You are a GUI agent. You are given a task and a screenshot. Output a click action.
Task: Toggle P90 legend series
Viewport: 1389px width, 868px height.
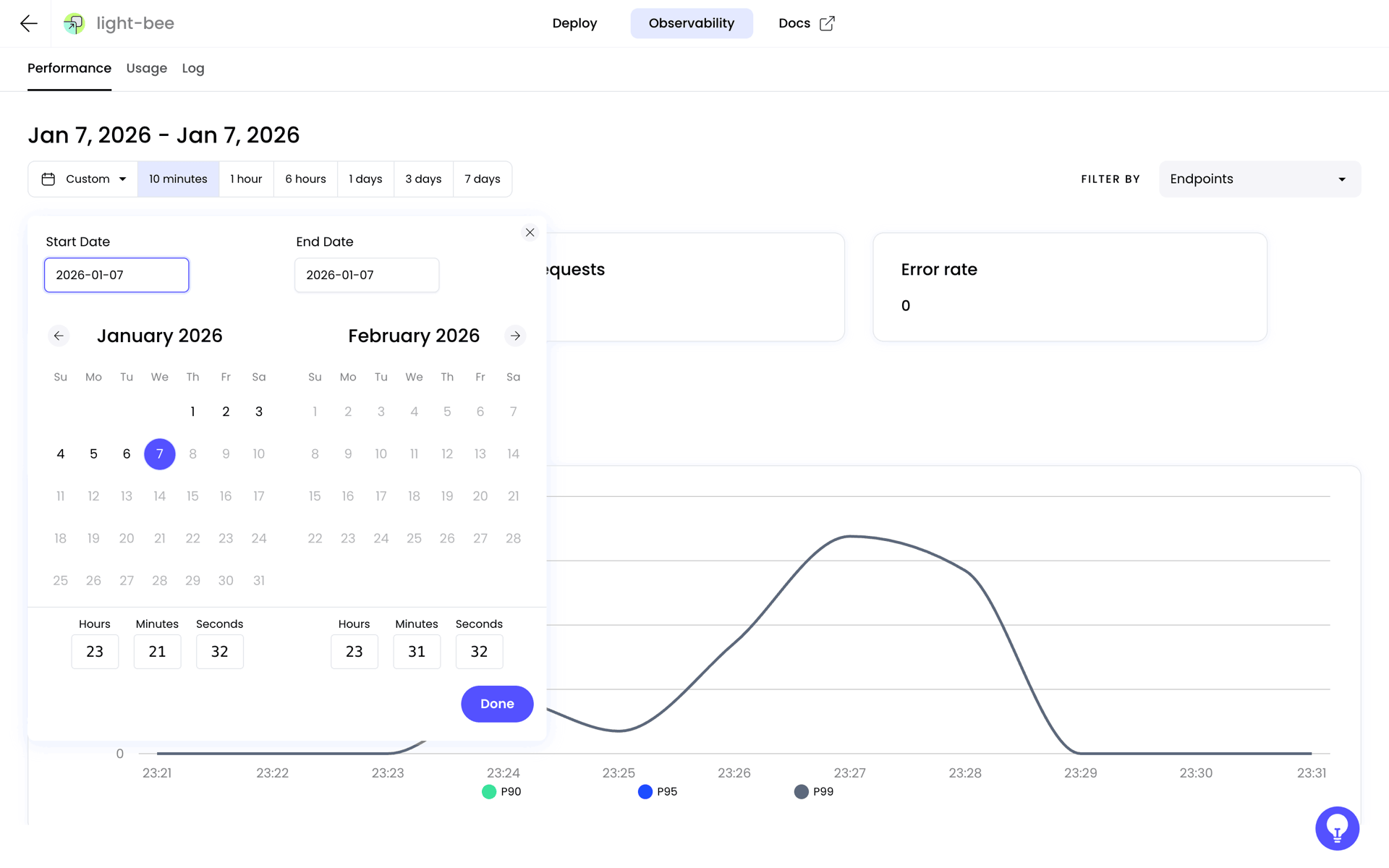[501, 791]
